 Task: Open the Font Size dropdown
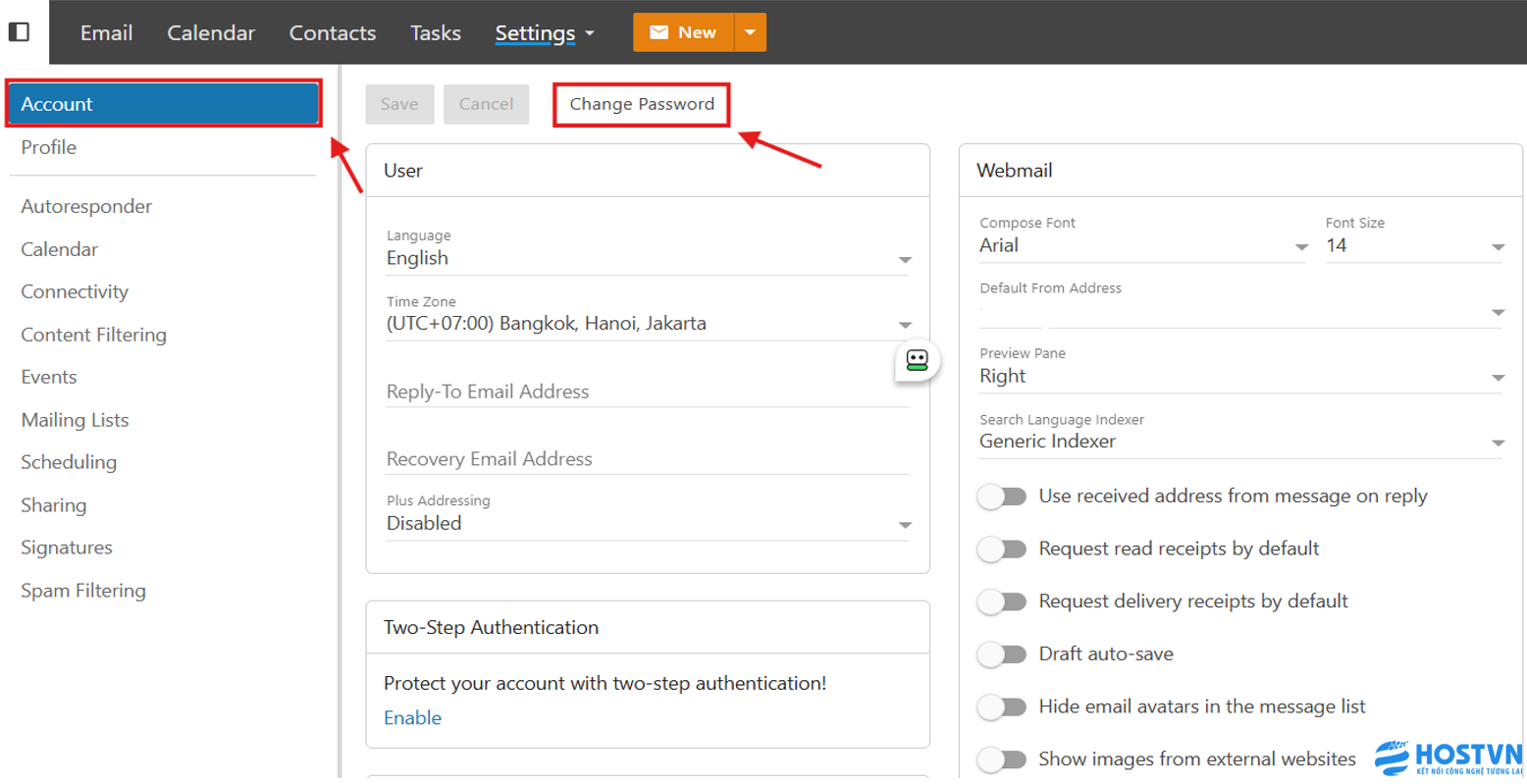(x=1497, y=247)
